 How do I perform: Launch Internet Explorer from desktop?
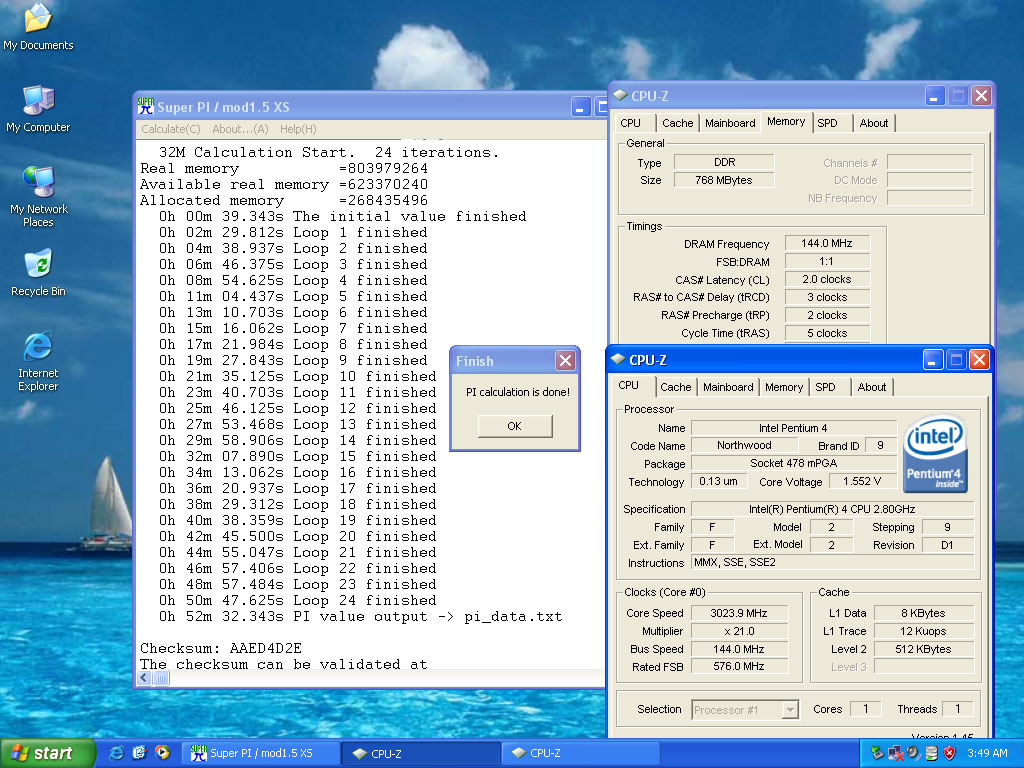[x=38, y=361]
